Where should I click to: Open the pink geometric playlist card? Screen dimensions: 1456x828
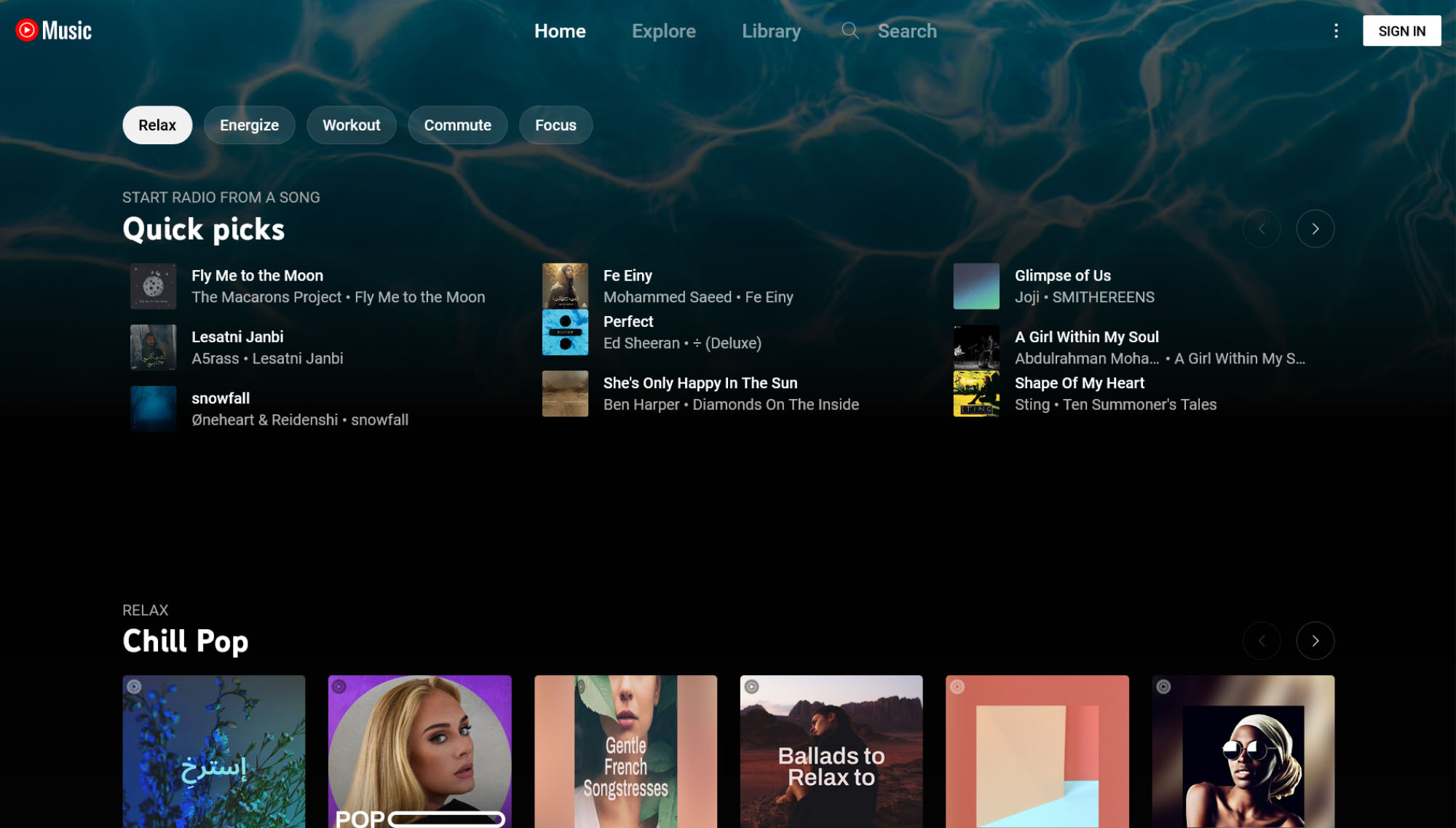[x=1037, y=752]
